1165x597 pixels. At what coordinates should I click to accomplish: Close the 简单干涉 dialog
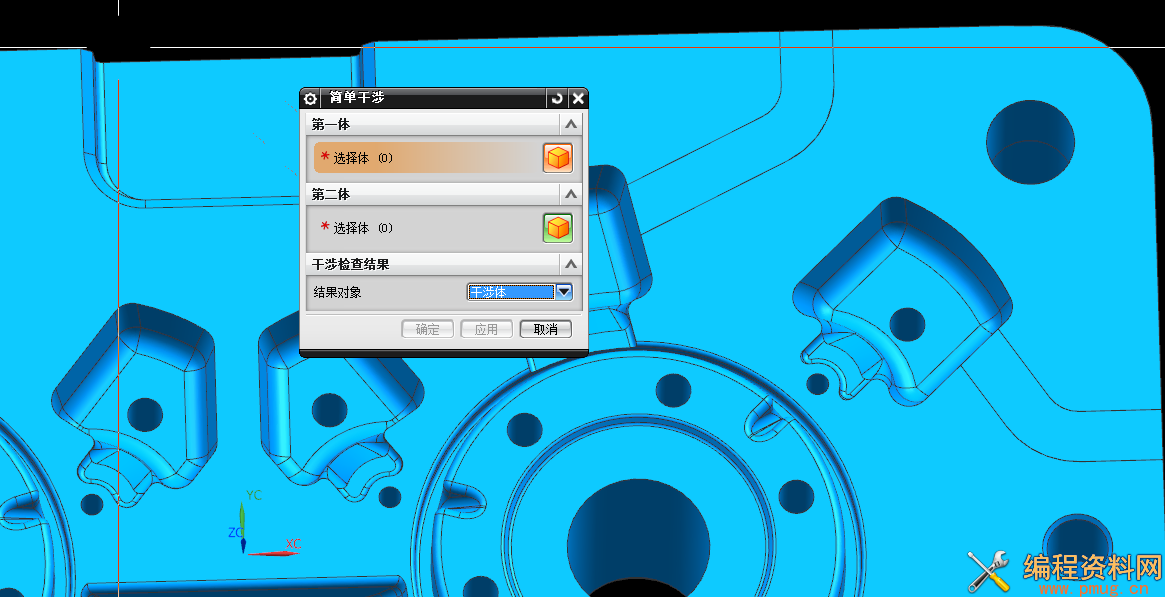click(x=578, y=98)
